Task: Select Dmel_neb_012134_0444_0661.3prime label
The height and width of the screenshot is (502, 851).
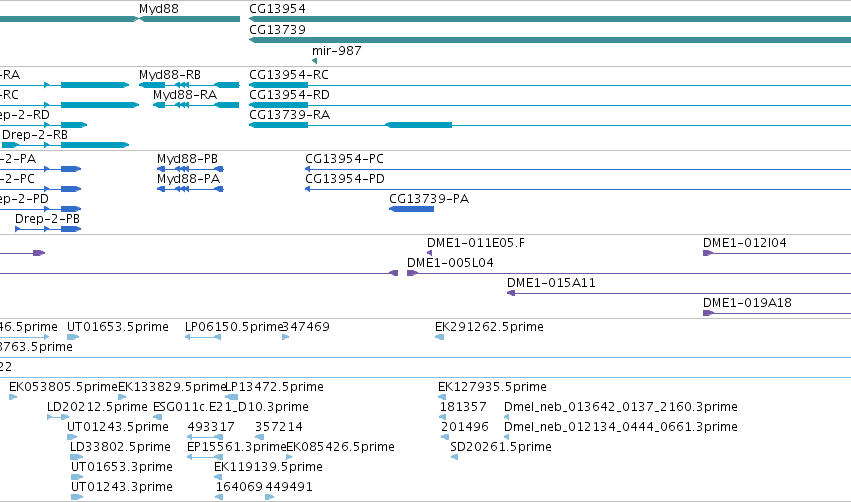Action: coord(621,427)
